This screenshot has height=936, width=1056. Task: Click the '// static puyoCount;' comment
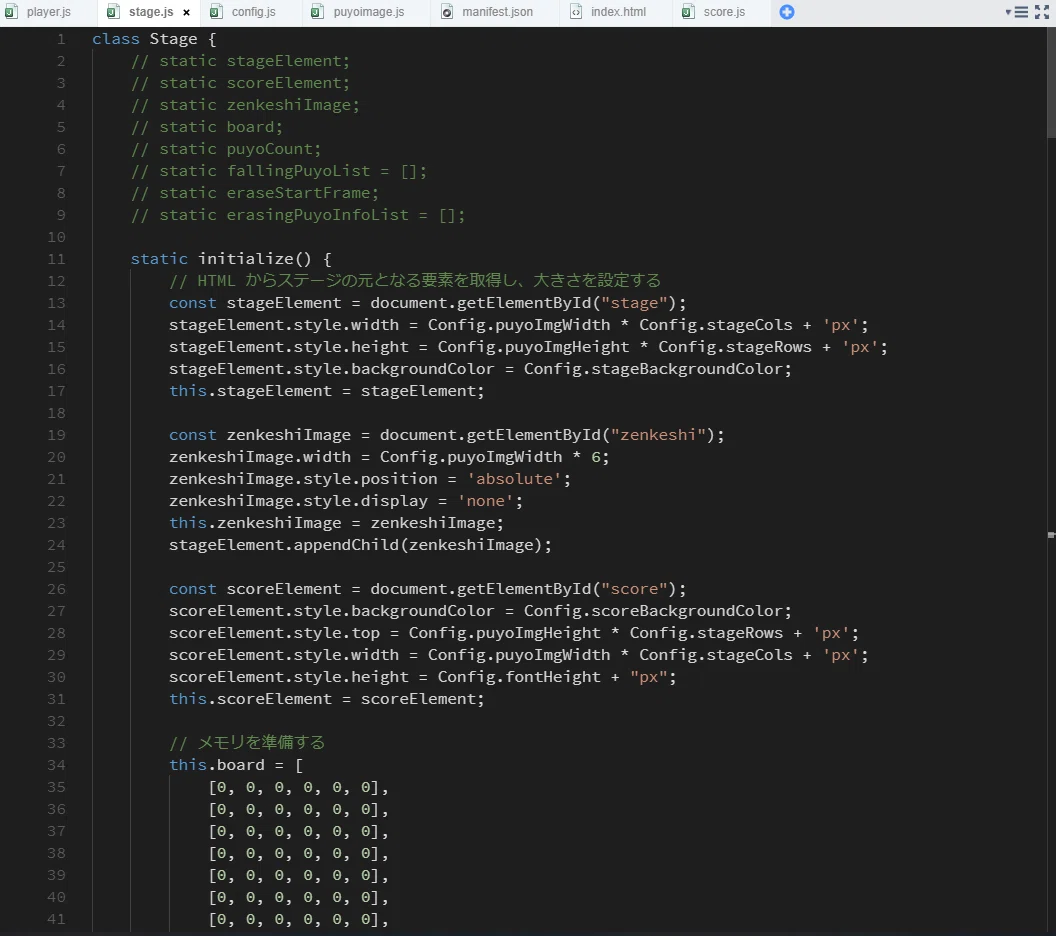[226, 149]
